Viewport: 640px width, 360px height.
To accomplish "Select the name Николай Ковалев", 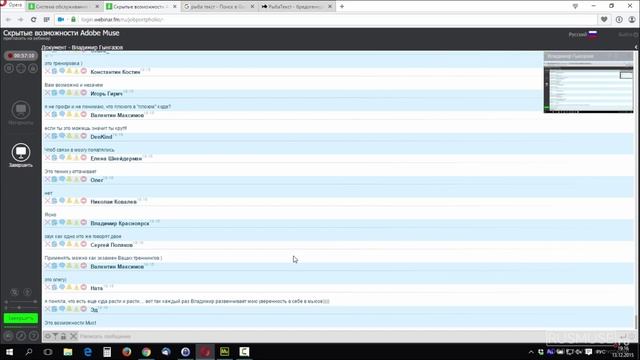I will pos(113,202).
